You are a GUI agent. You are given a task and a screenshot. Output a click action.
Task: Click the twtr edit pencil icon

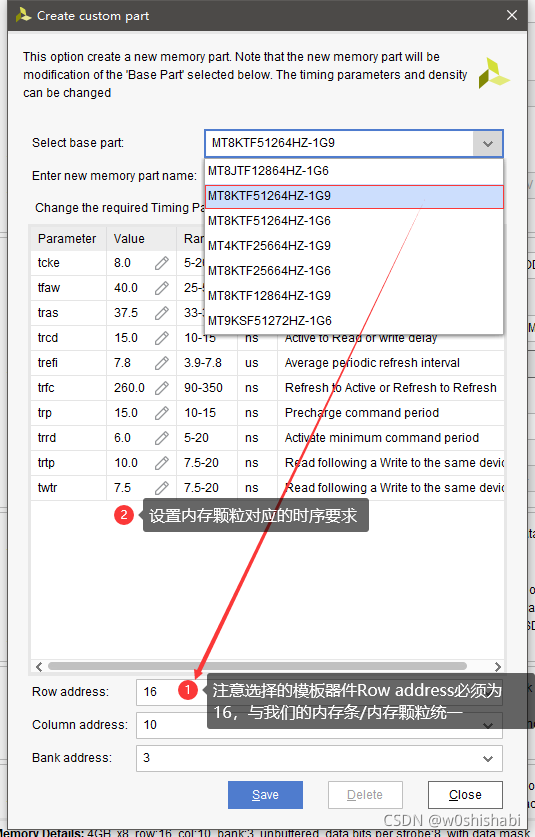pos(162,488)
